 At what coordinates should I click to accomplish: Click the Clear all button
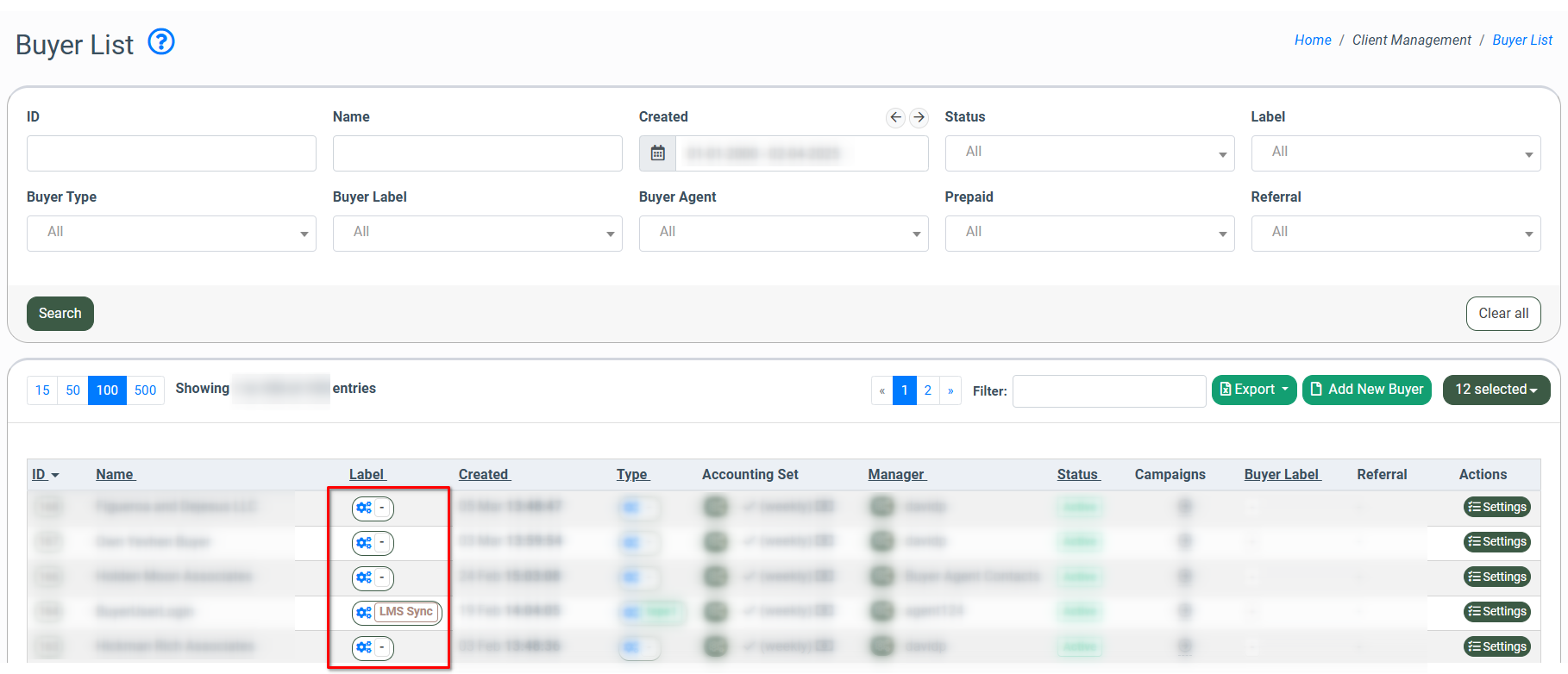click(1502, 314)
